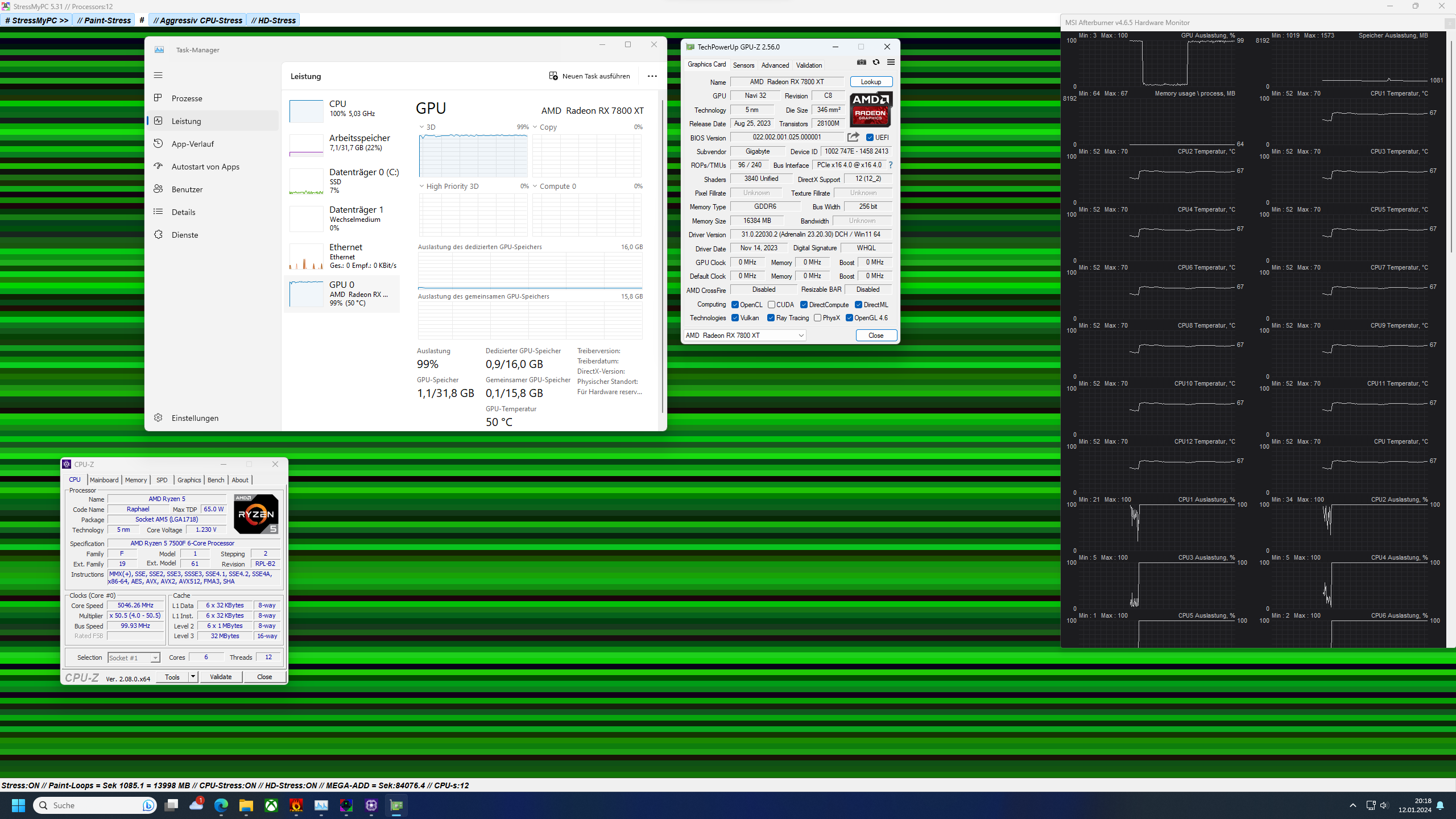Open the CPU-Z Tools dropdown arrow
Viewport: 1456px width, 819px height.
(x=193, y=677)
